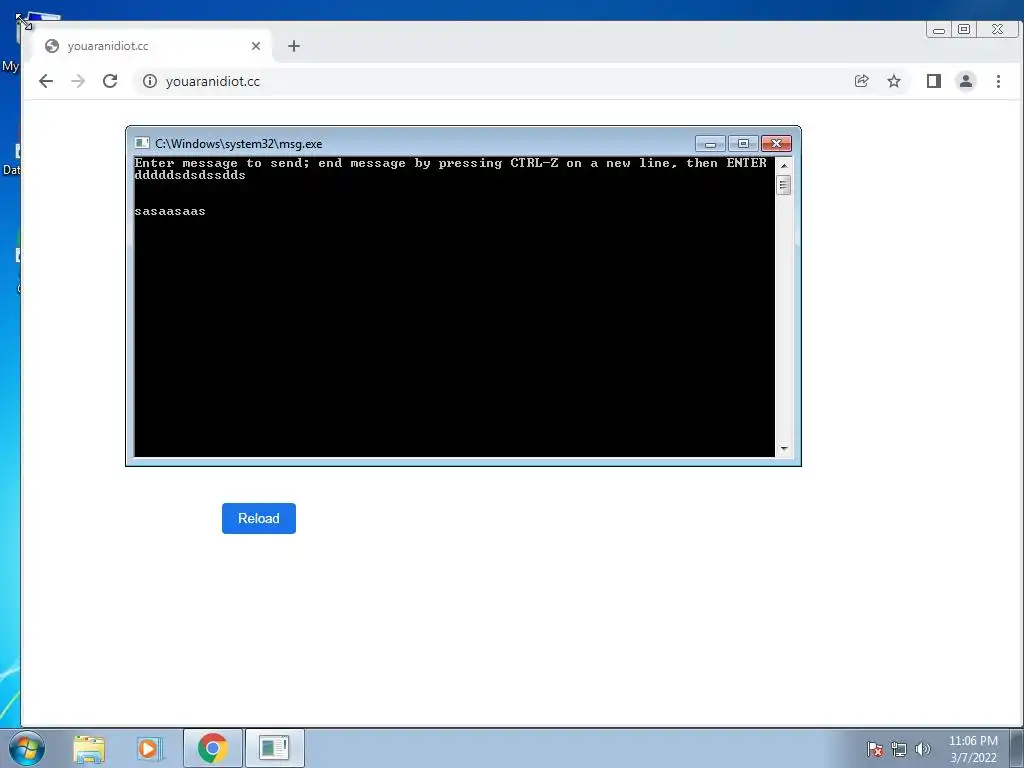Bookmark this page with the star icon

pos(894,81)
